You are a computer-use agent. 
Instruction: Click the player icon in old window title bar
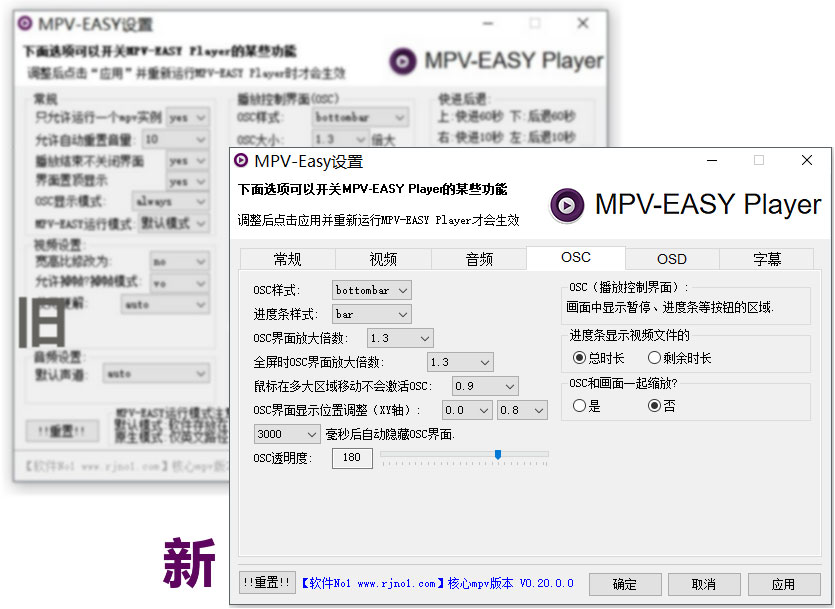point(26,22)
